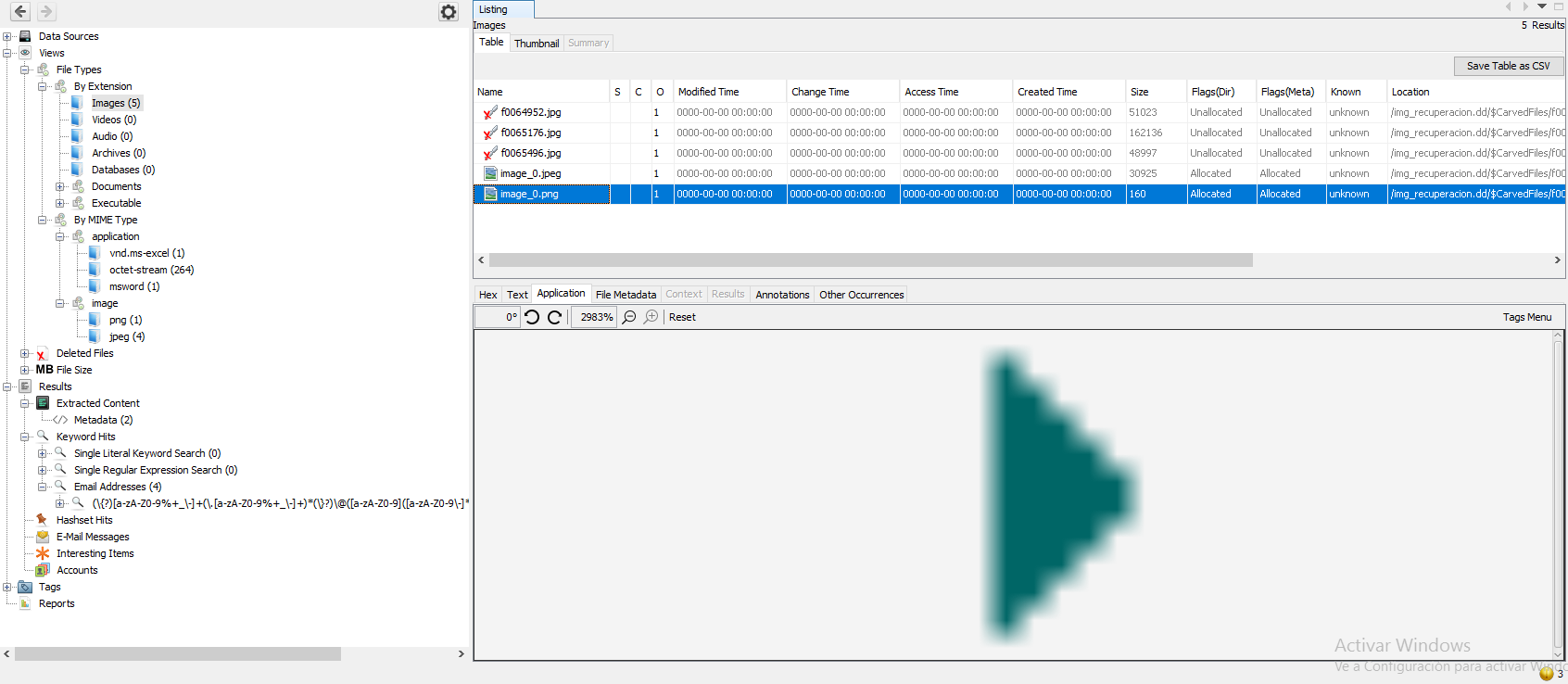Click the forward navigation arrow
Viewport: 1568px width, 684px height.
[x=45, y=12]
